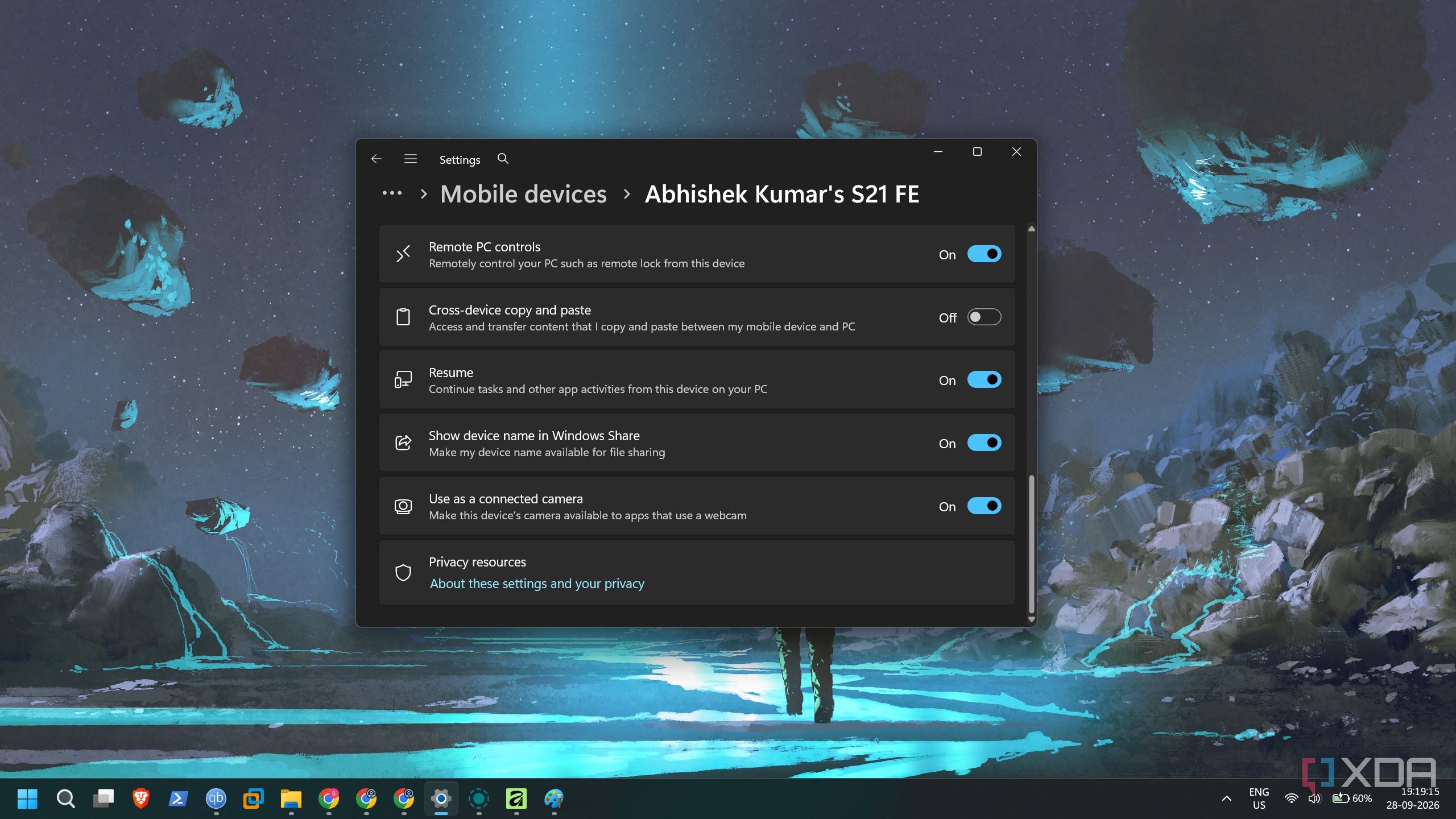1456x819 pixels.
Task: Launch Brave browser from the taskbar
Action: click(x=140, y=799)
